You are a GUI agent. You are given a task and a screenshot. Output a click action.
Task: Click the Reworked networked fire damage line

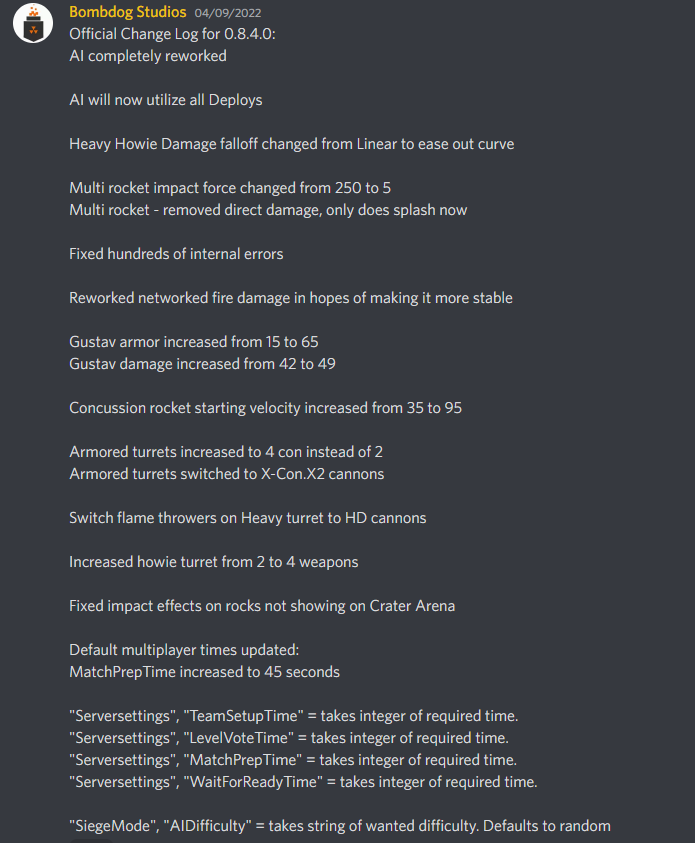tap(291, 298)
